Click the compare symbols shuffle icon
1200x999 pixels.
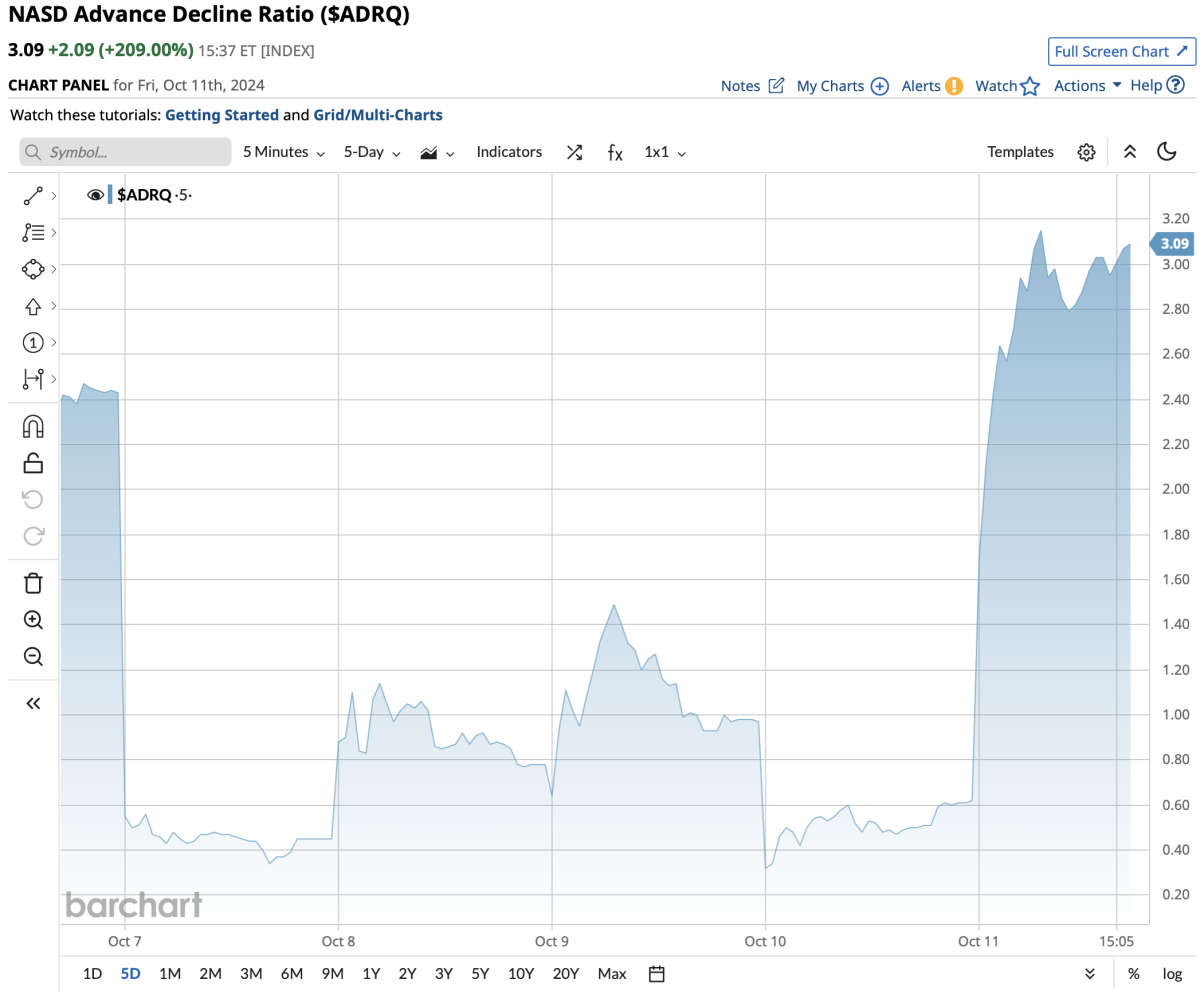[574, 152]
